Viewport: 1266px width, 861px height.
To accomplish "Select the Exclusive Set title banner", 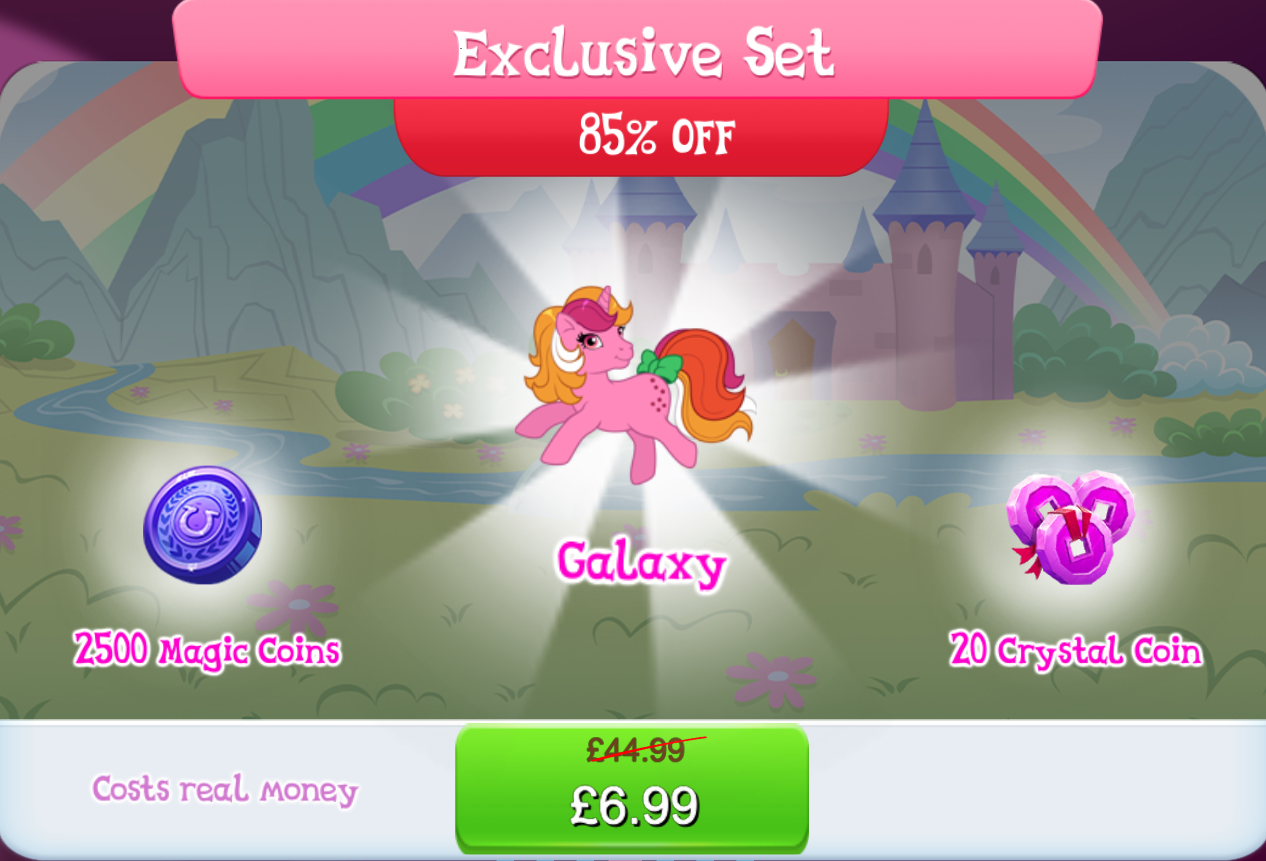I will (638, 50).
